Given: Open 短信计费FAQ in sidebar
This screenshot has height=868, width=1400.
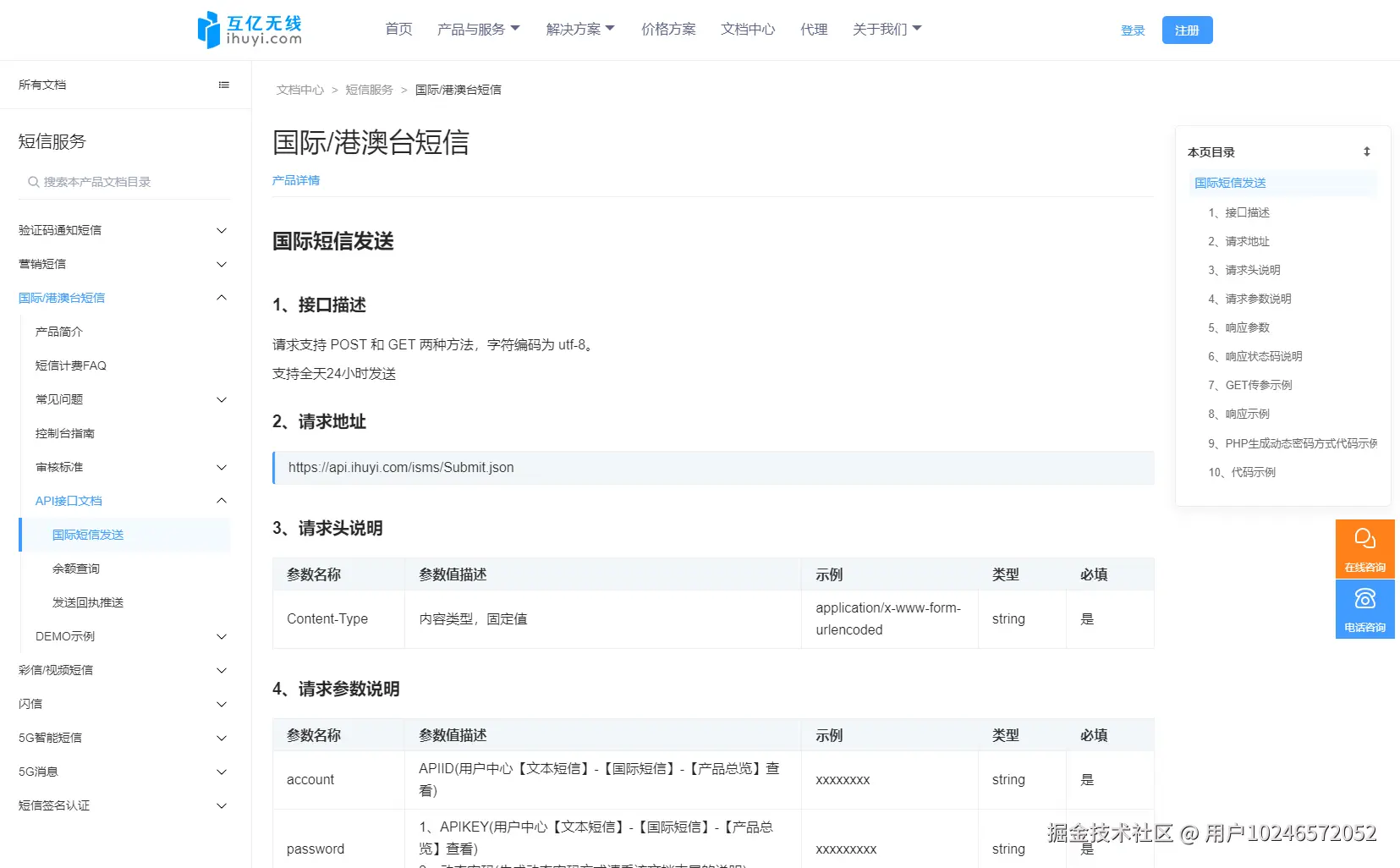Looking at the screenshot, I should pyautogui.click(x=71, y=365).
